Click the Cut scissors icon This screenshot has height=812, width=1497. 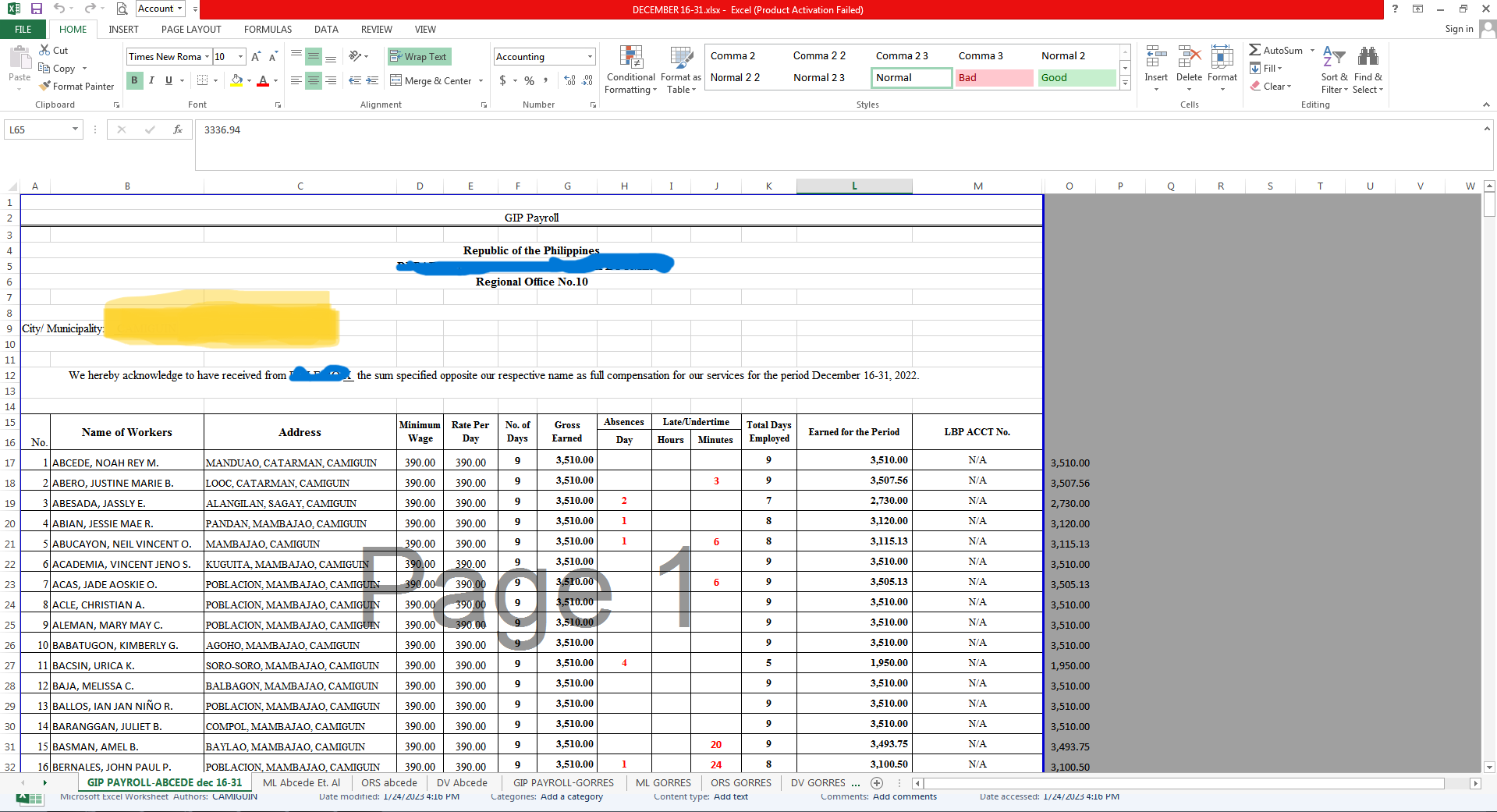44,50
